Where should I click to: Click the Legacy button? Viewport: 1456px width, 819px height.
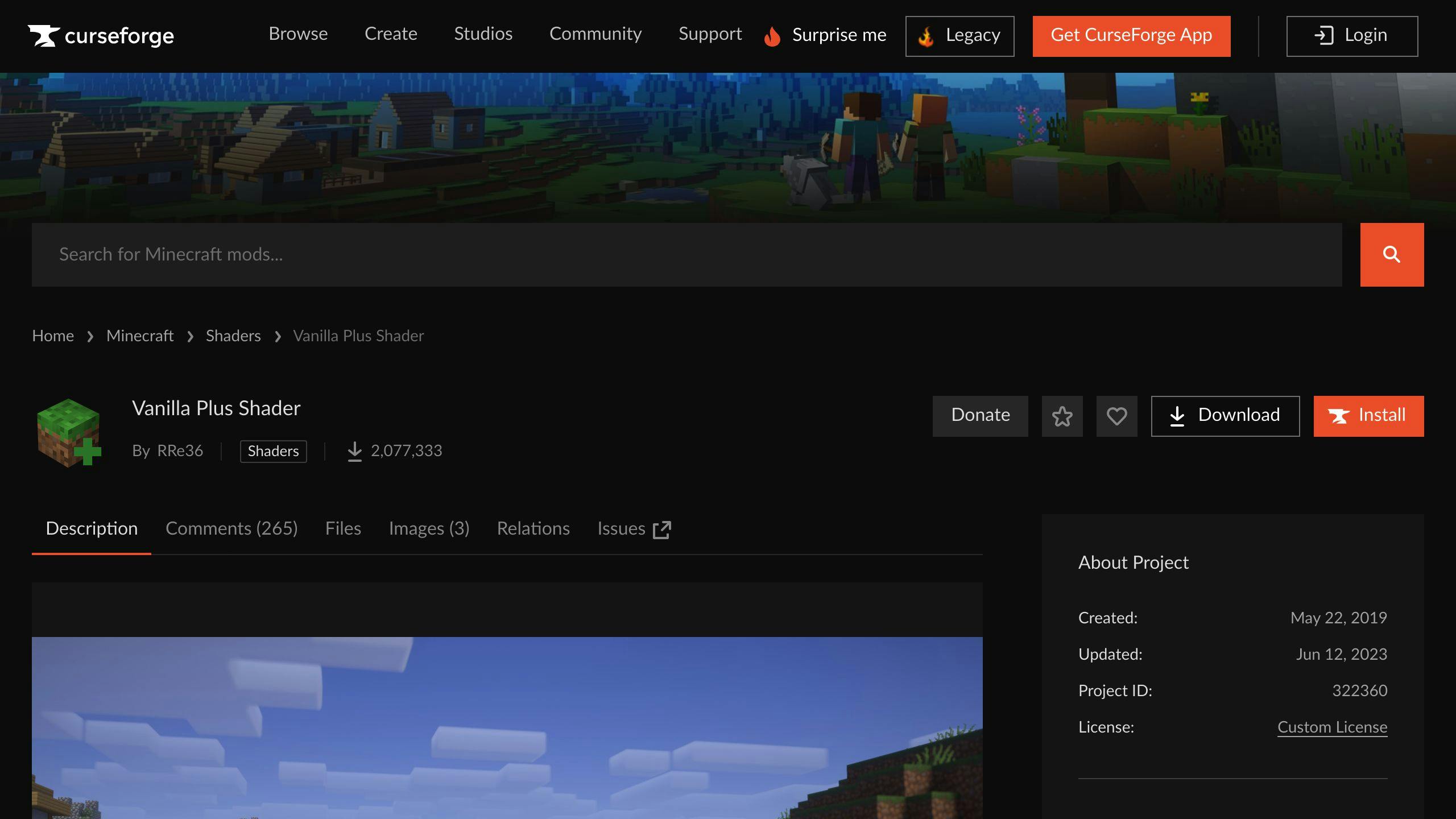point(959,36)
